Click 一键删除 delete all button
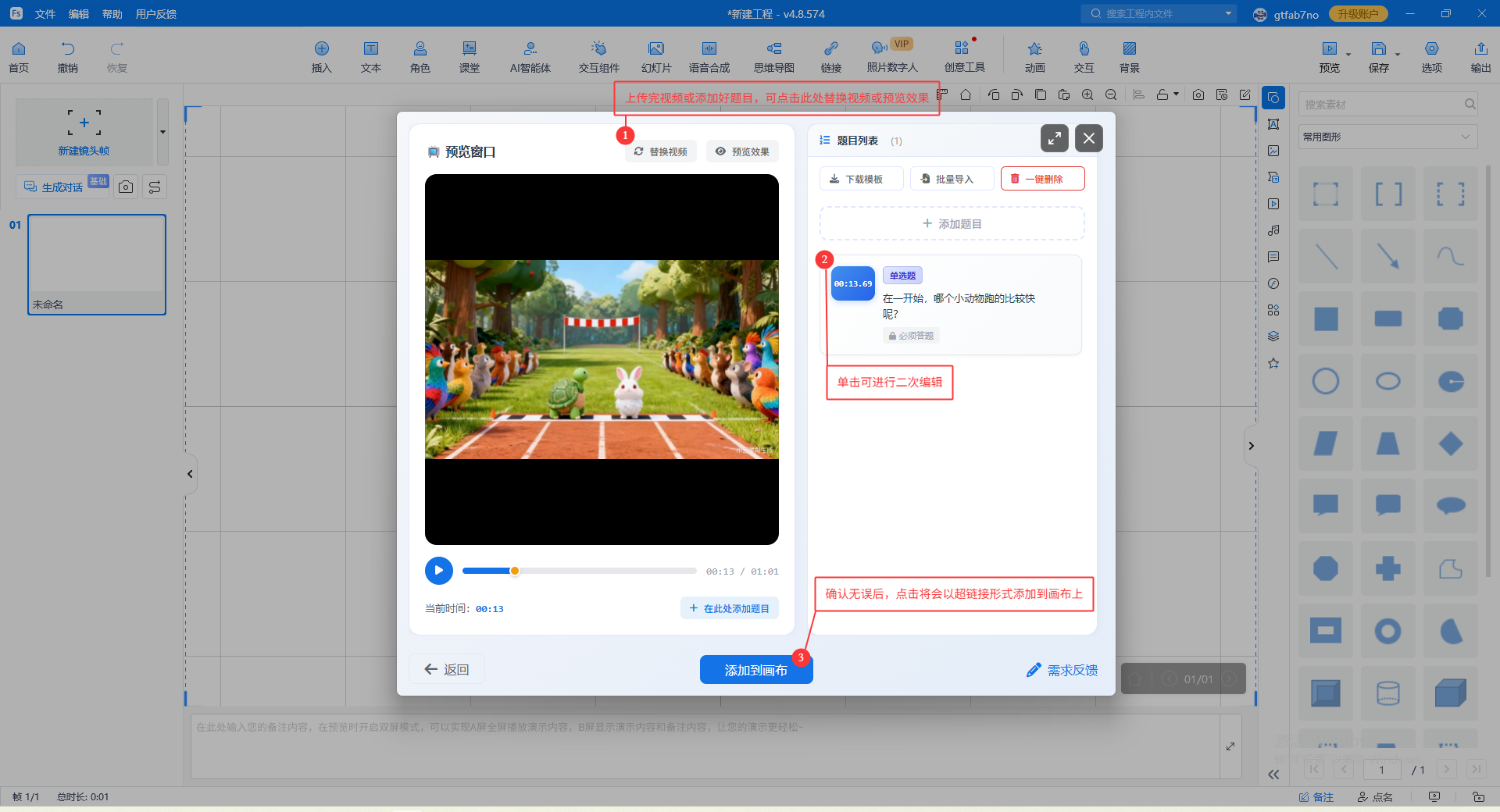Screen dimensions: 1500x812 pyautogui.click(x=1042, y=179)
